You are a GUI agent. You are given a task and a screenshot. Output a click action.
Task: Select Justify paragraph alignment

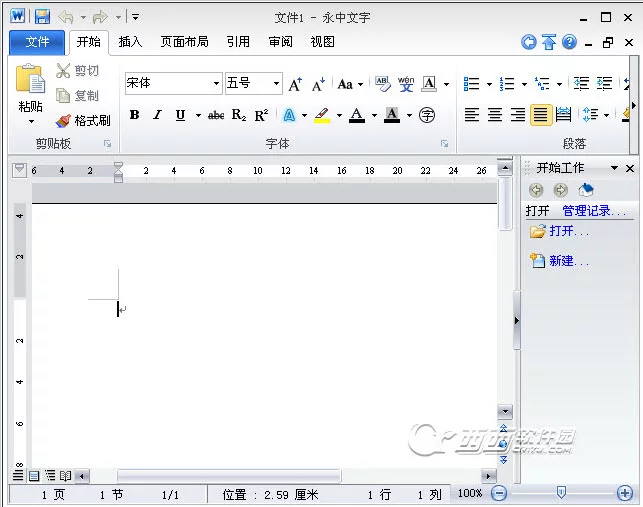541,114
